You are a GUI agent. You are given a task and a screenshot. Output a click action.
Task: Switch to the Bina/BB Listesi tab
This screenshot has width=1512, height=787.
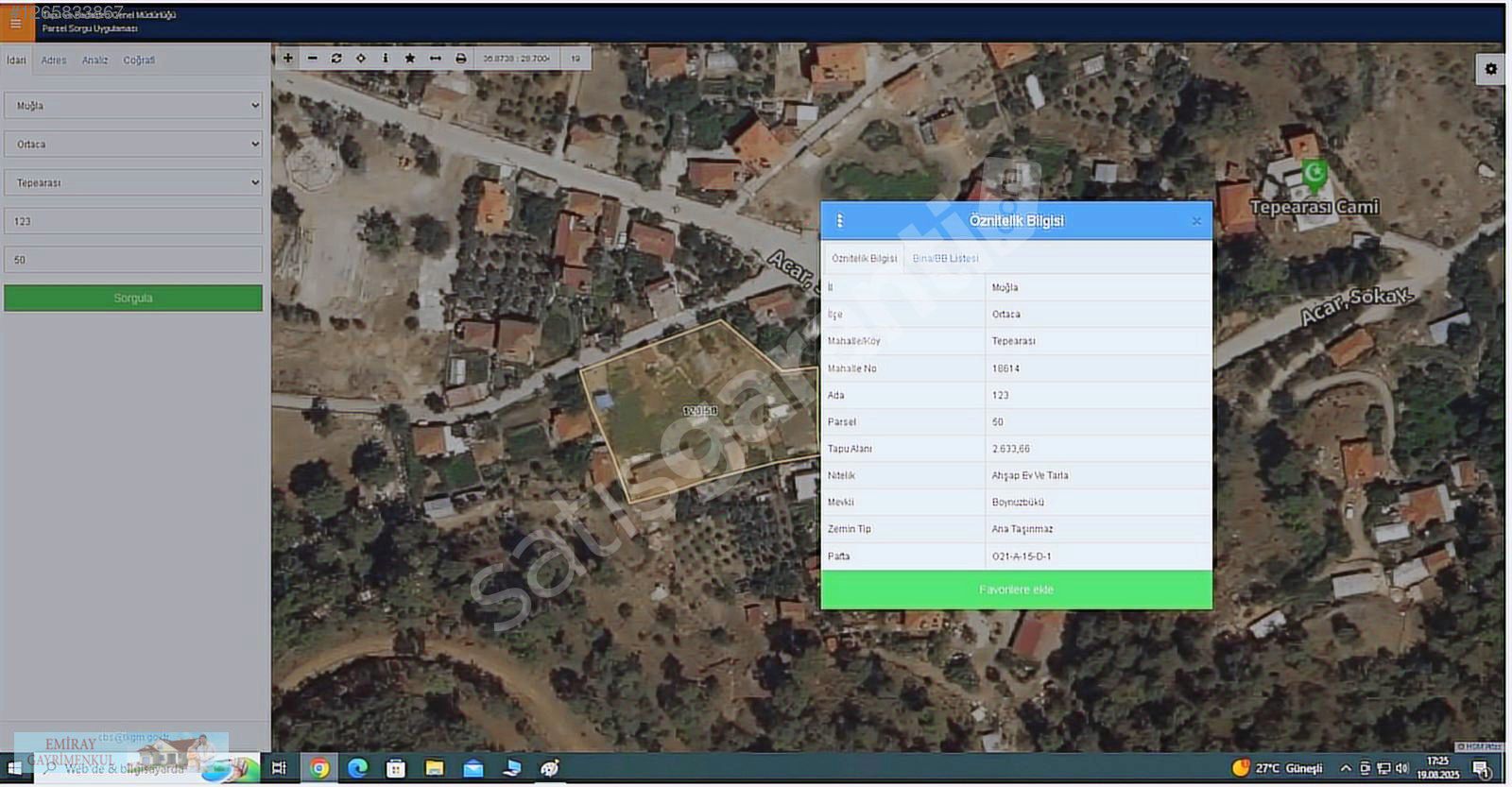coord(945,258)
